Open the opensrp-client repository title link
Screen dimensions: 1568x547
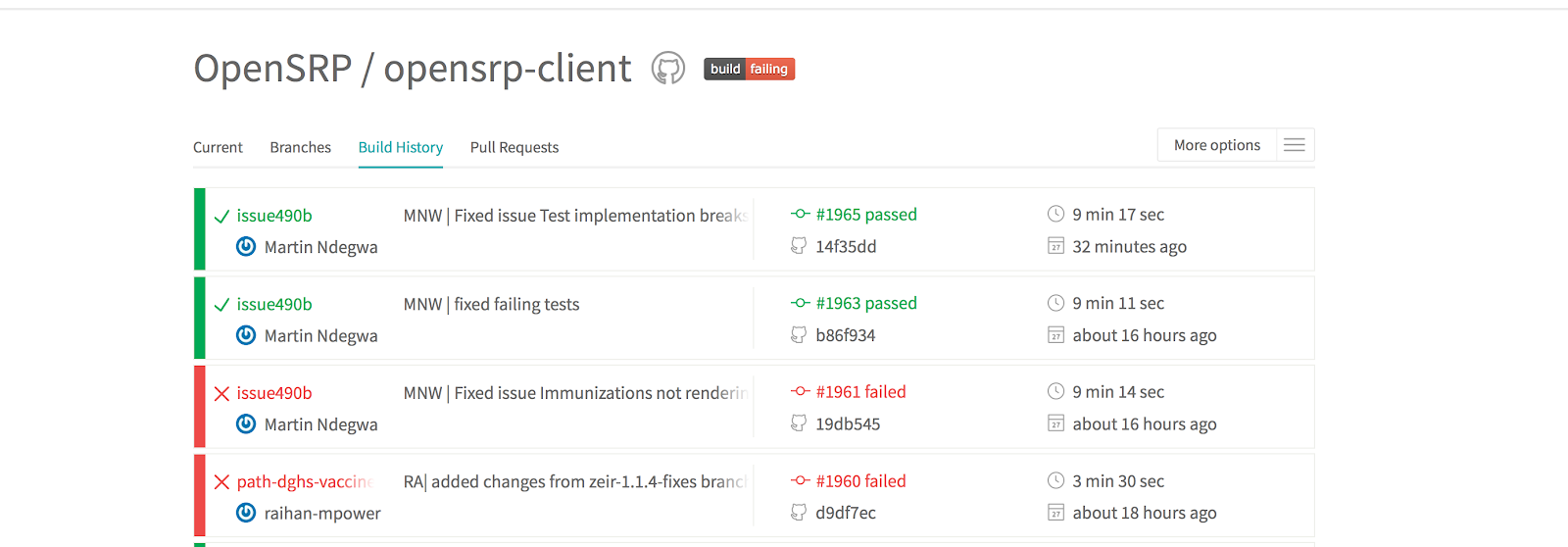pos(508,69)
